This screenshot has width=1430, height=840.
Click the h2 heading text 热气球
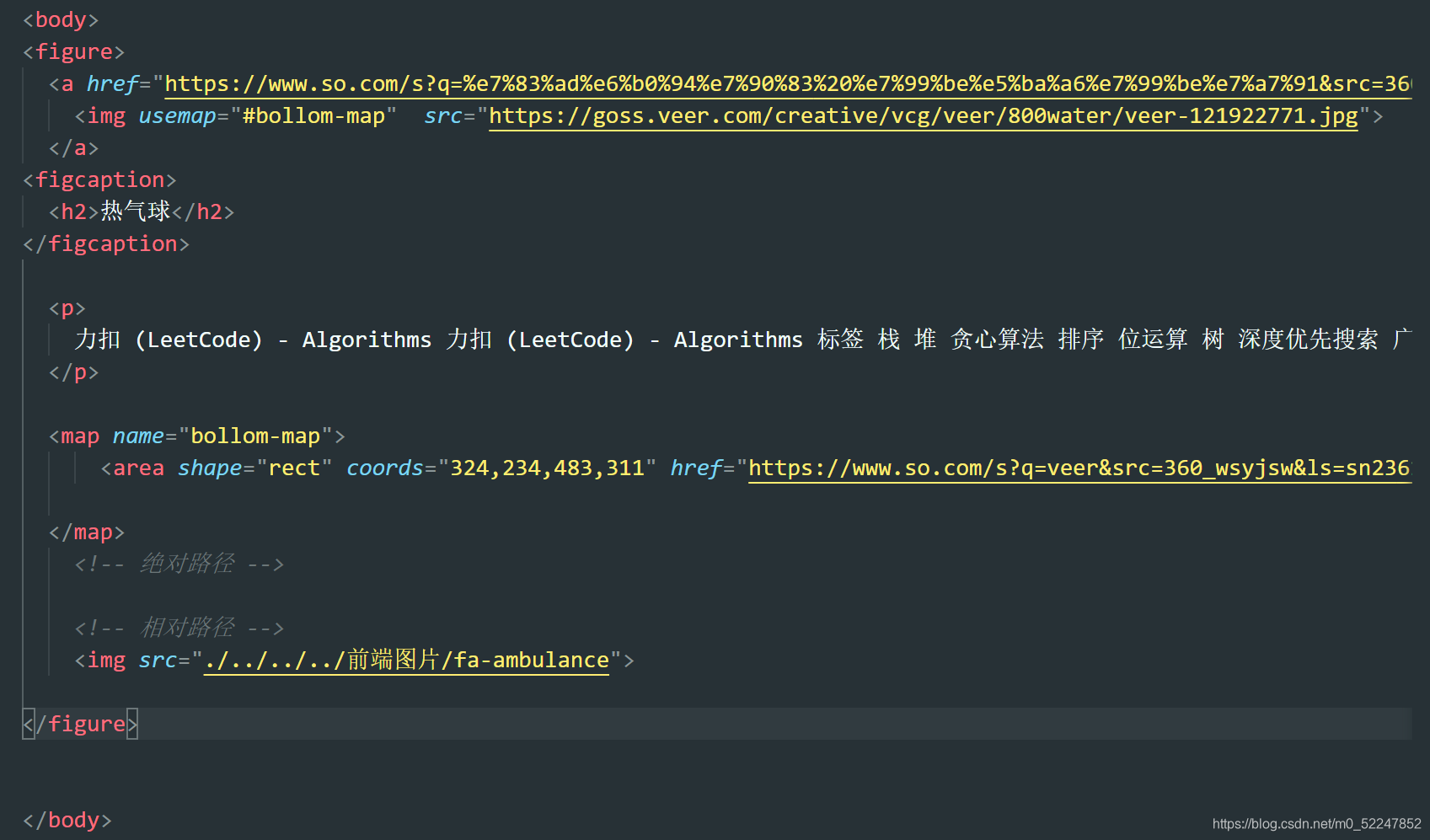point(136,211)
